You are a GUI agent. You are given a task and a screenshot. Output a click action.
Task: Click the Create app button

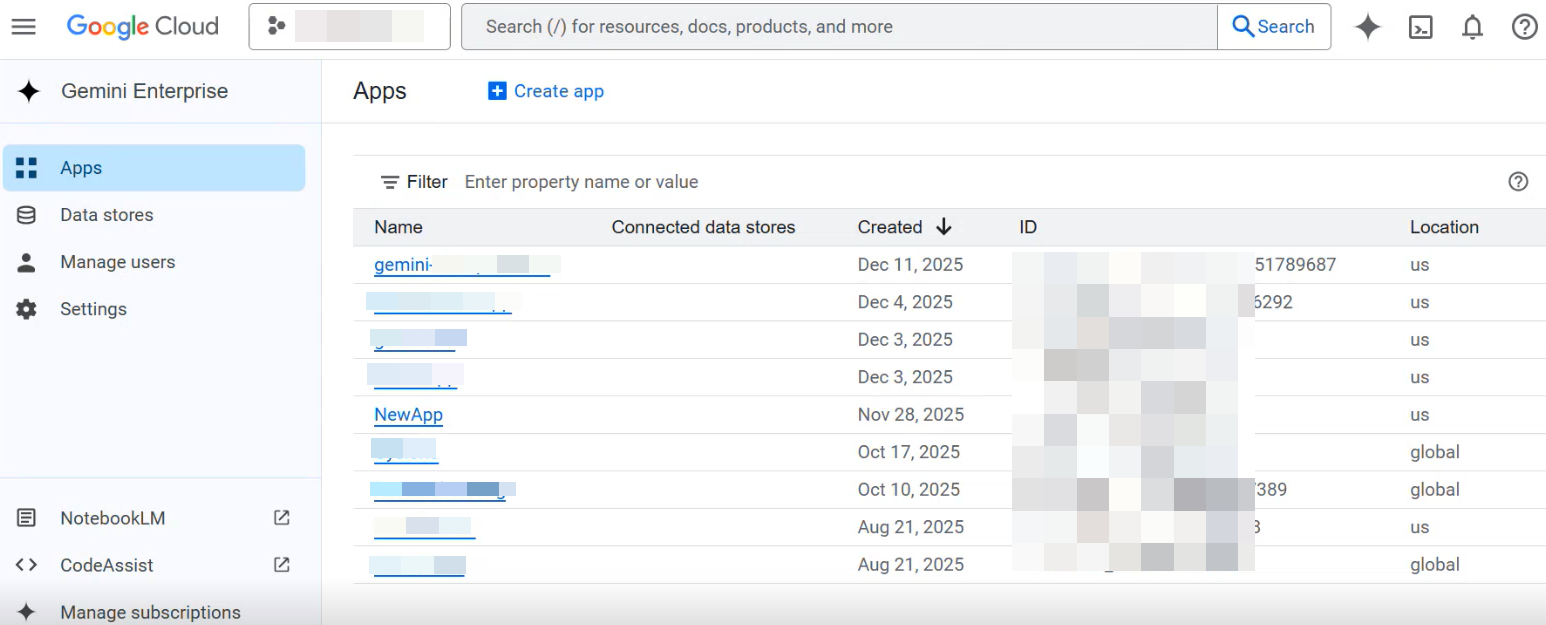click(546, 91)
